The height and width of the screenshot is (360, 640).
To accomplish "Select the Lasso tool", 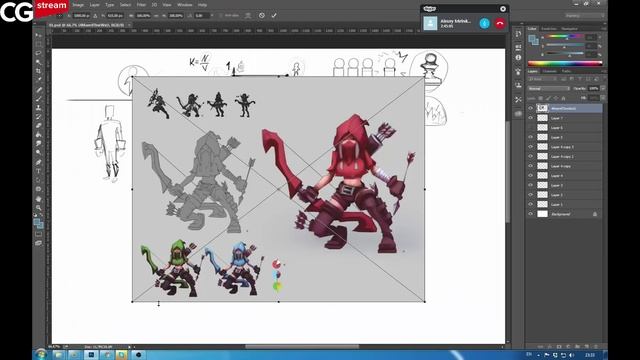I will (x=38, y=53).
